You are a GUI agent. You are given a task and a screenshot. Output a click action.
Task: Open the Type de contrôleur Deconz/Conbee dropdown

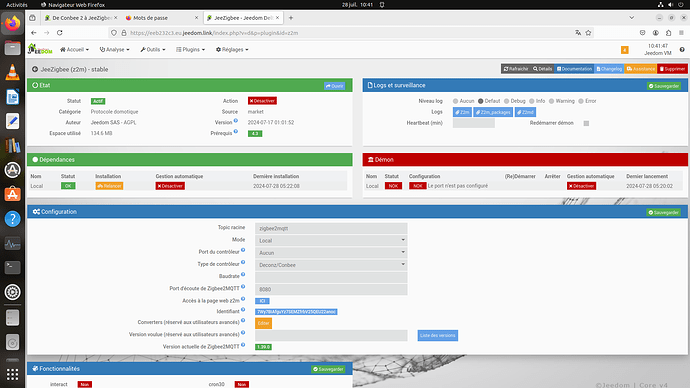click(x=331, y=265)
